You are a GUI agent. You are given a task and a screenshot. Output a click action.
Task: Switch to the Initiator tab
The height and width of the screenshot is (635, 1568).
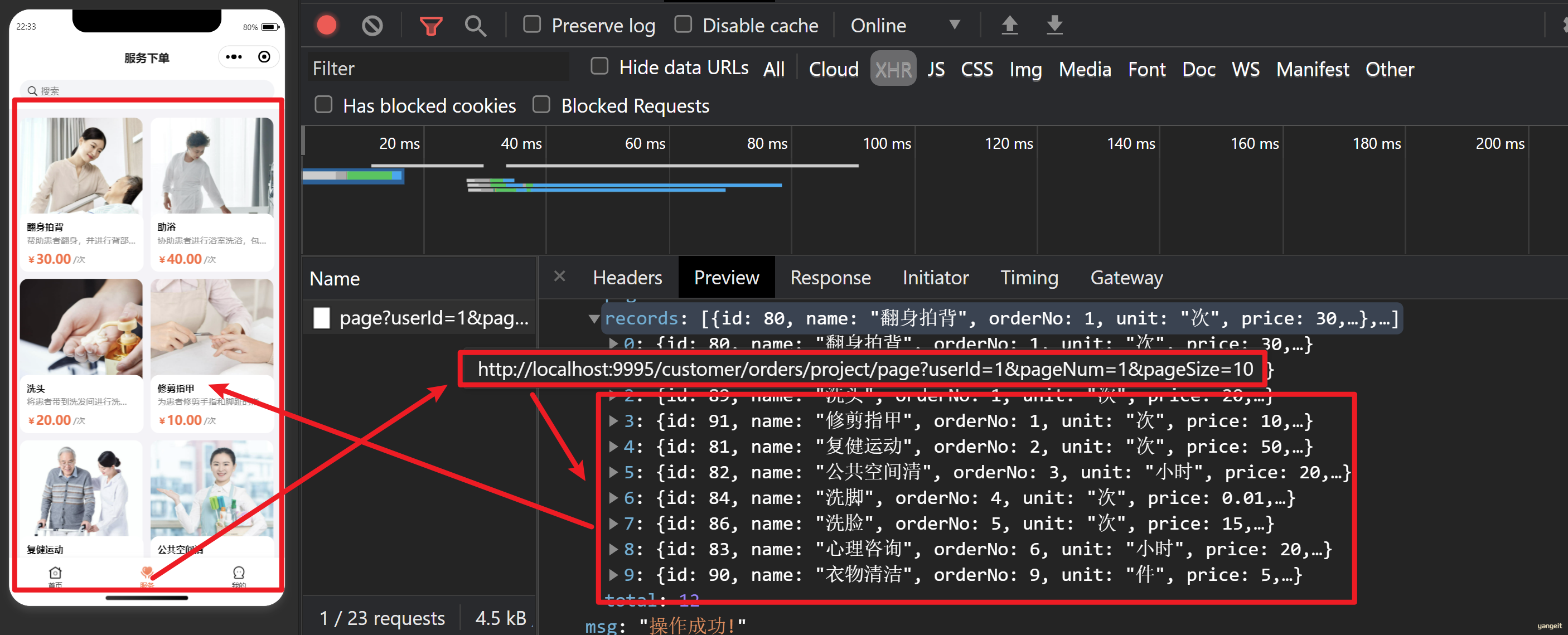tap(935, 278)
